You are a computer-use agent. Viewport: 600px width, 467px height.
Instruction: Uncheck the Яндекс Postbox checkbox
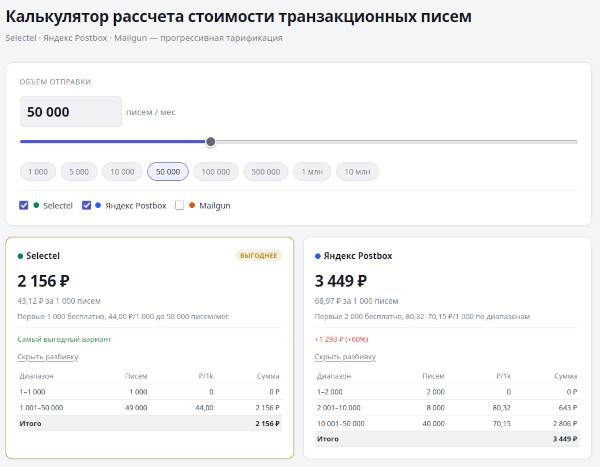click(x=86, y=206)
